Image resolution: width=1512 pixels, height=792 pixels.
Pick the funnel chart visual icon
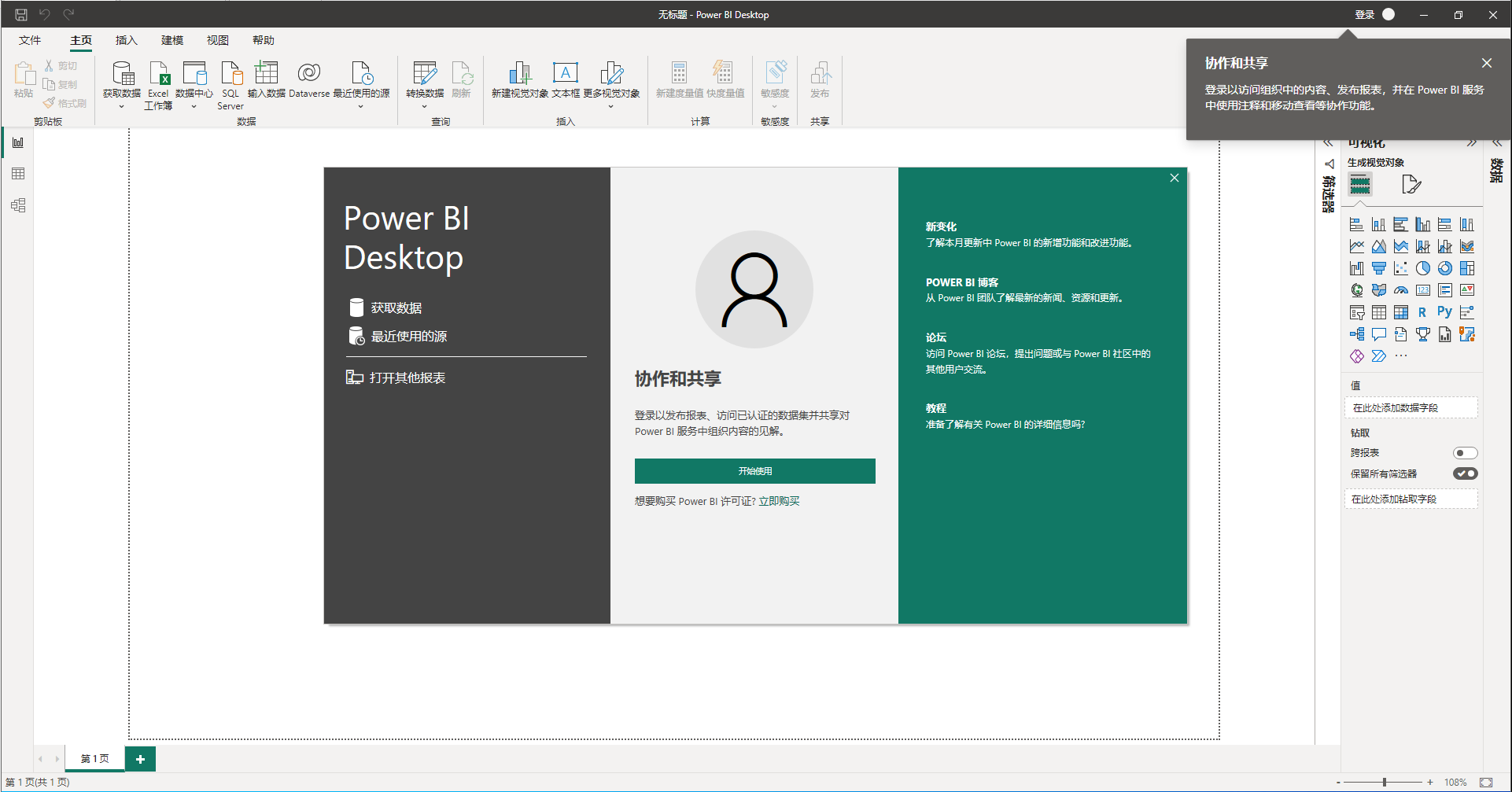coord(1378,268)
